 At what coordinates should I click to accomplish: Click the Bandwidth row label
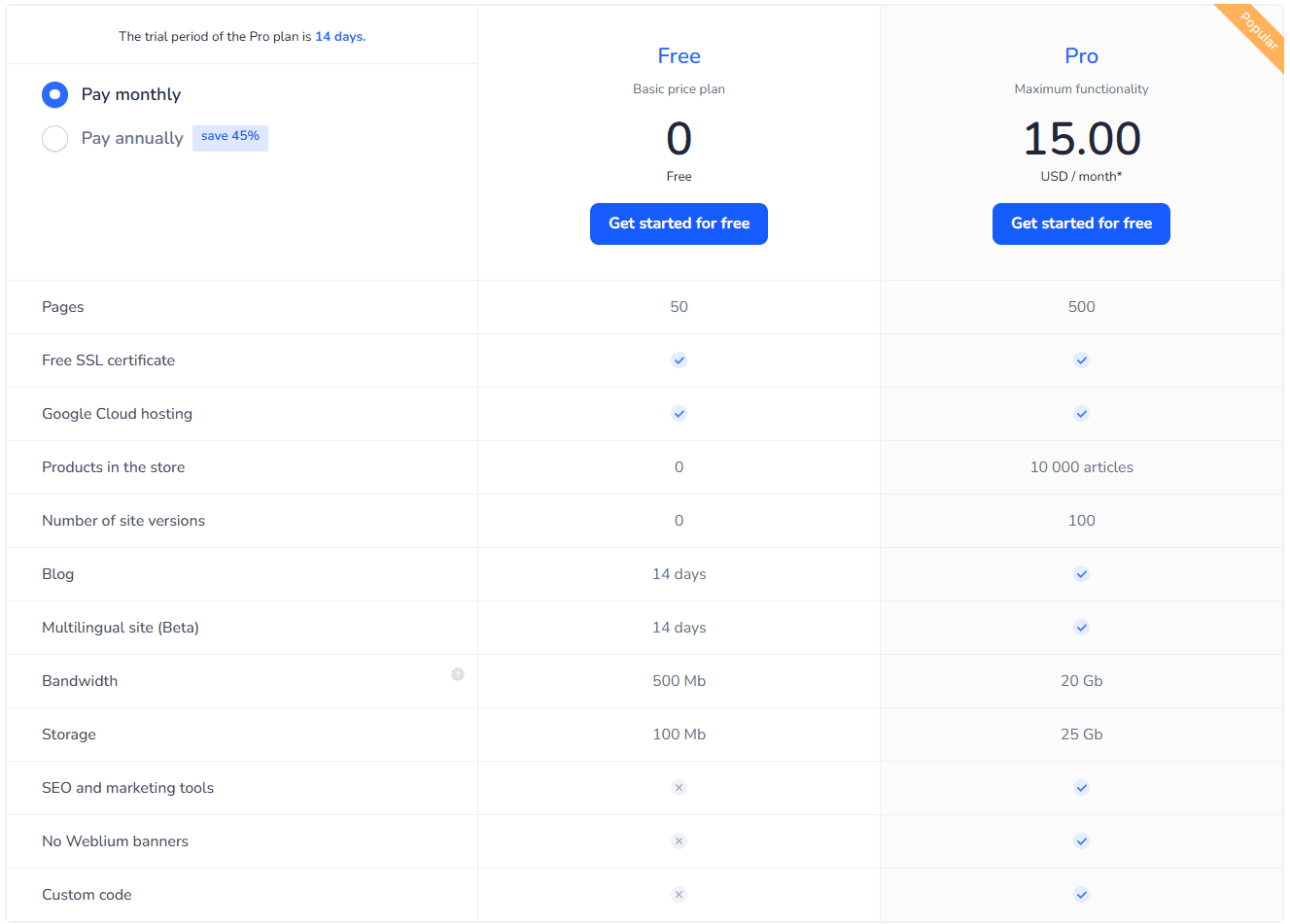(80, 681)
